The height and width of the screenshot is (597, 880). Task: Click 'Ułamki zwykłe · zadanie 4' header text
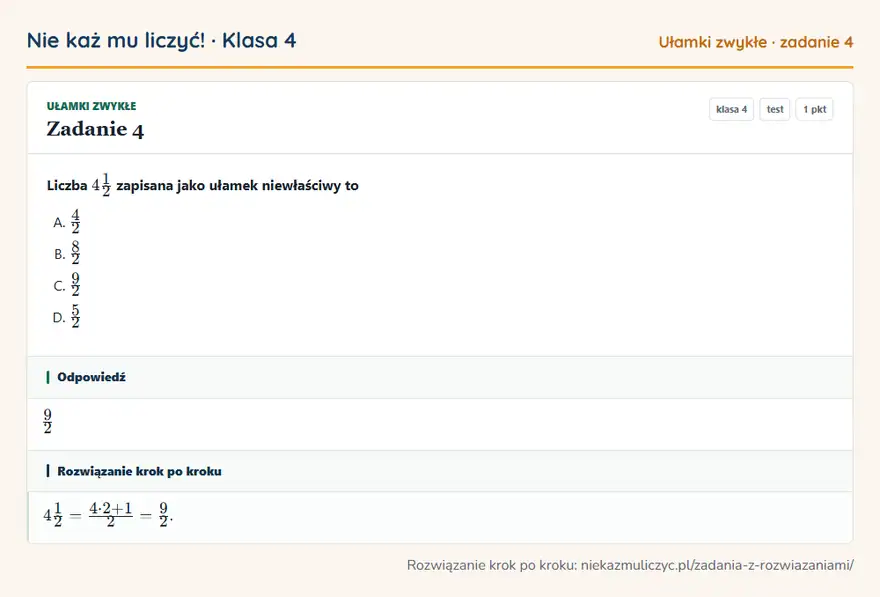(x=755, y=42)
